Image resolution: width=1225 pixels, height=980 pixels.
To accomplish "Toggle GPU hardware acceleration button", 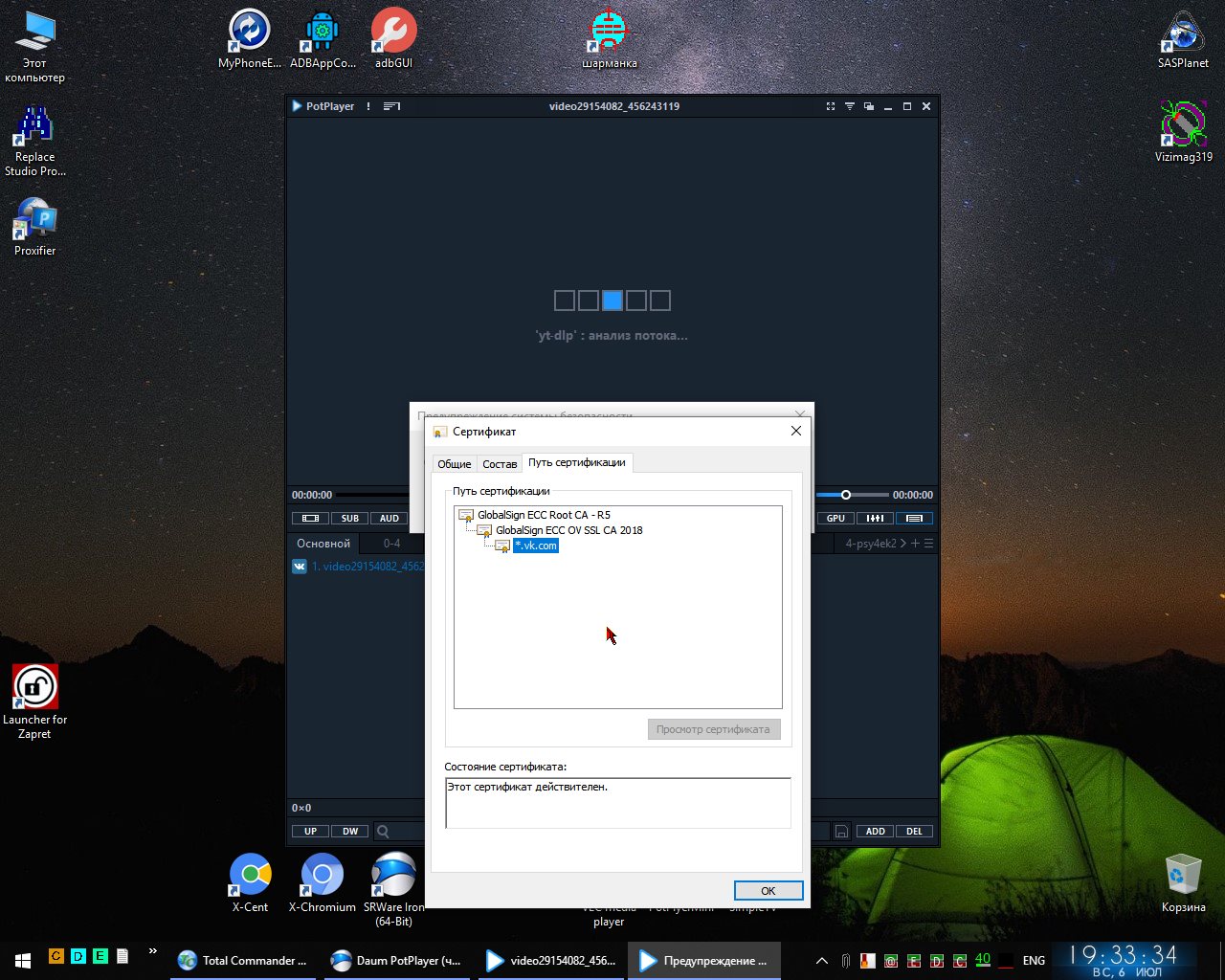I will pyautogui.click(x=835, y=518).
